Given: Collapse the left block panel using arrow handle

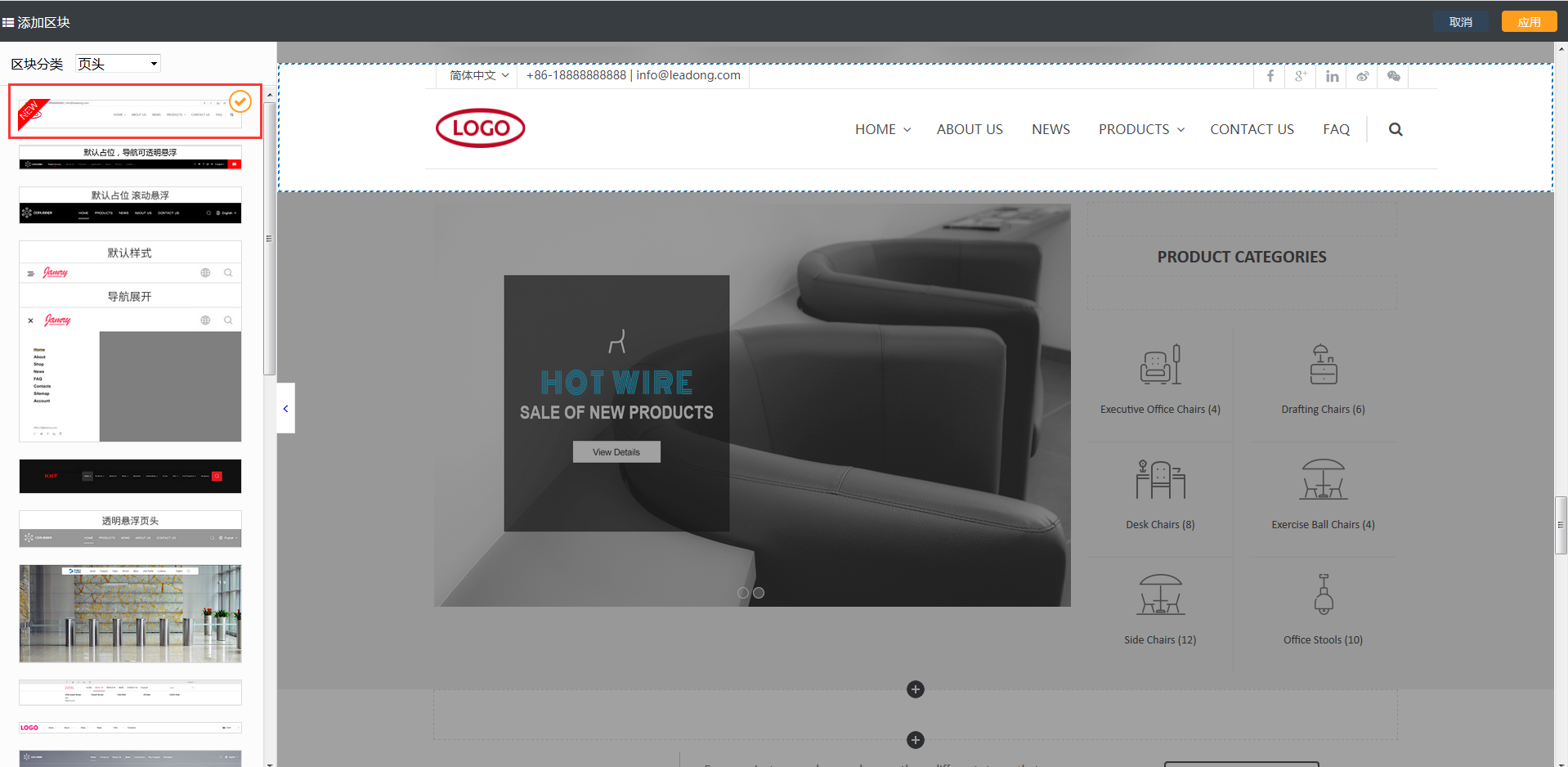Looking at the screenshot, I should [285, 408].
